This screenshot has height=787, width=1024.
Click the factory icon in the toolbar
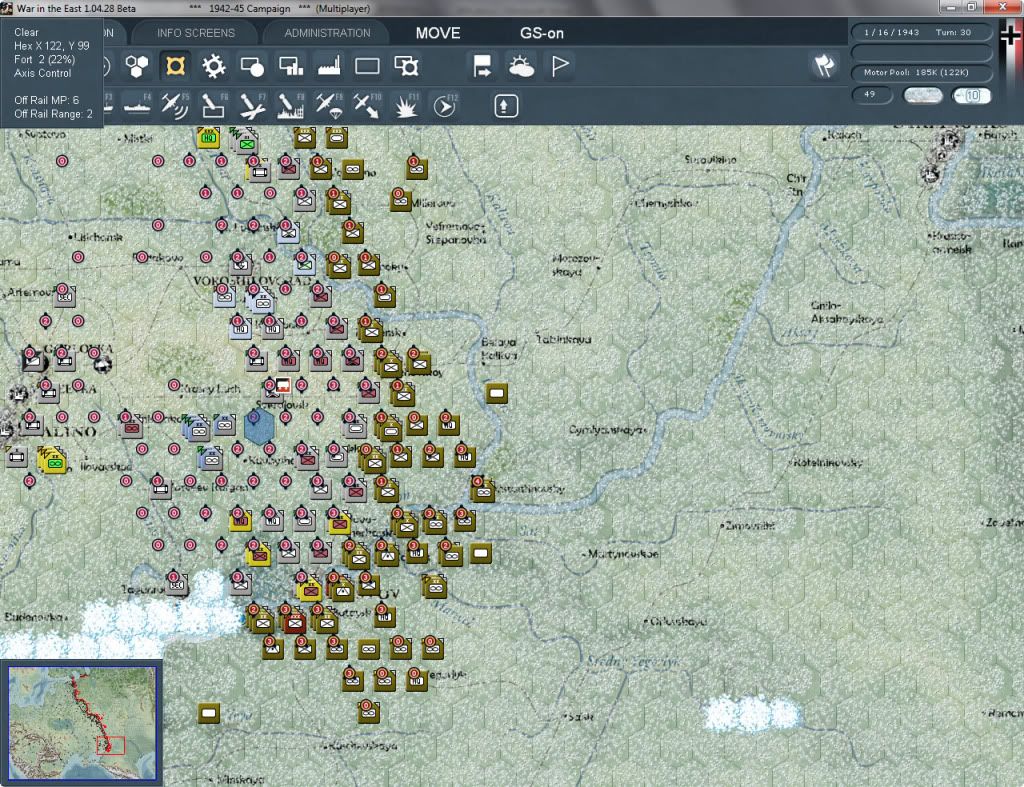[329, 66]
